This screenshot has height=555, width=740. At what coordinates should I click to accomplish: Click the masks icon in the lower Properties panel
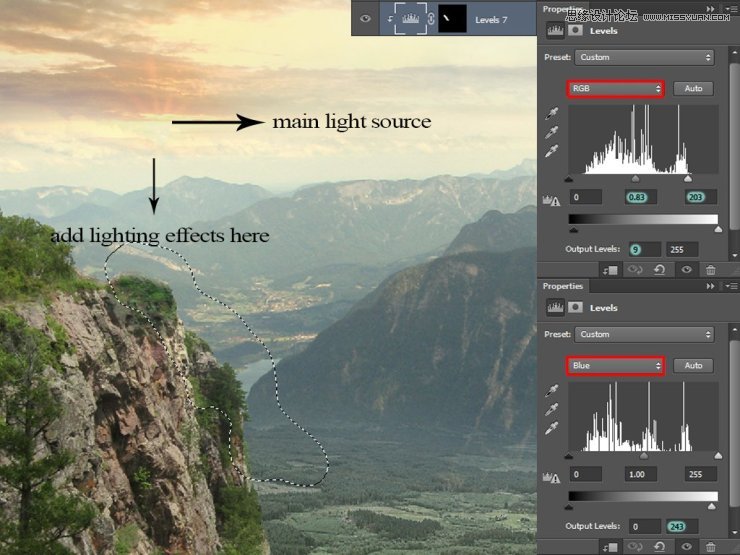point(576,308)
